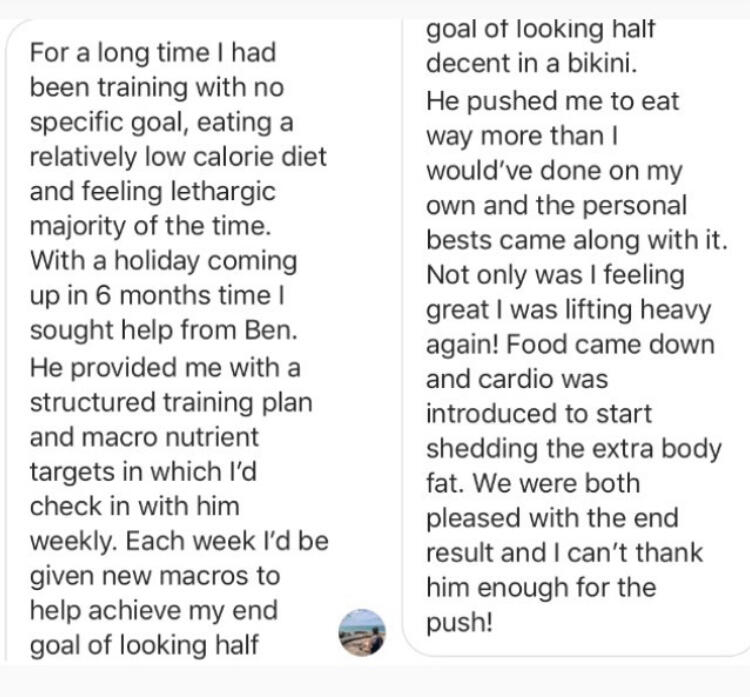
Task: Tap the line 'He pushed me to eat'
Action: pos(552,101)
